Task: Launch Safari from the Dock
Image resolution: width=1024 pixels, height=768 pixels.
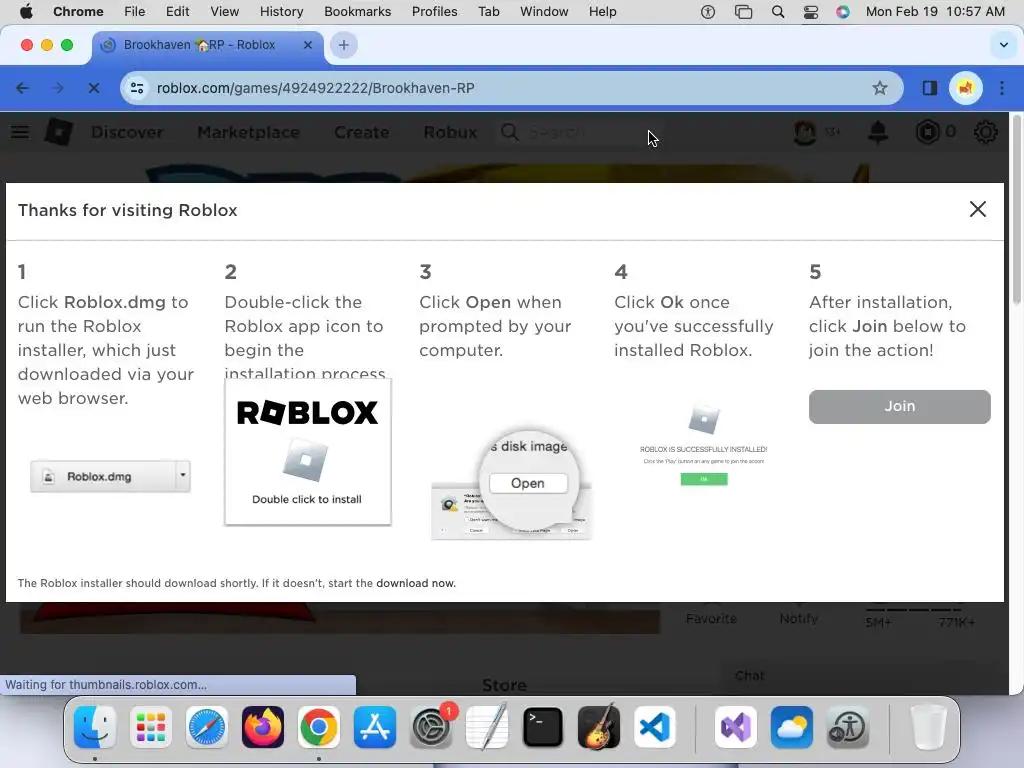Action: pos(207,727)
